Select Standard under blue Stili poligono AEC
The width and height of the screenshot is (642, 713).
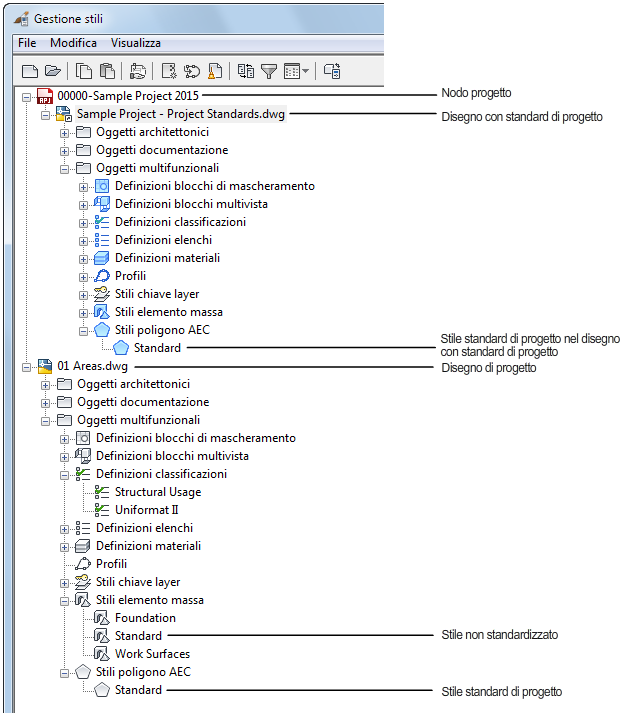[157, 348]
